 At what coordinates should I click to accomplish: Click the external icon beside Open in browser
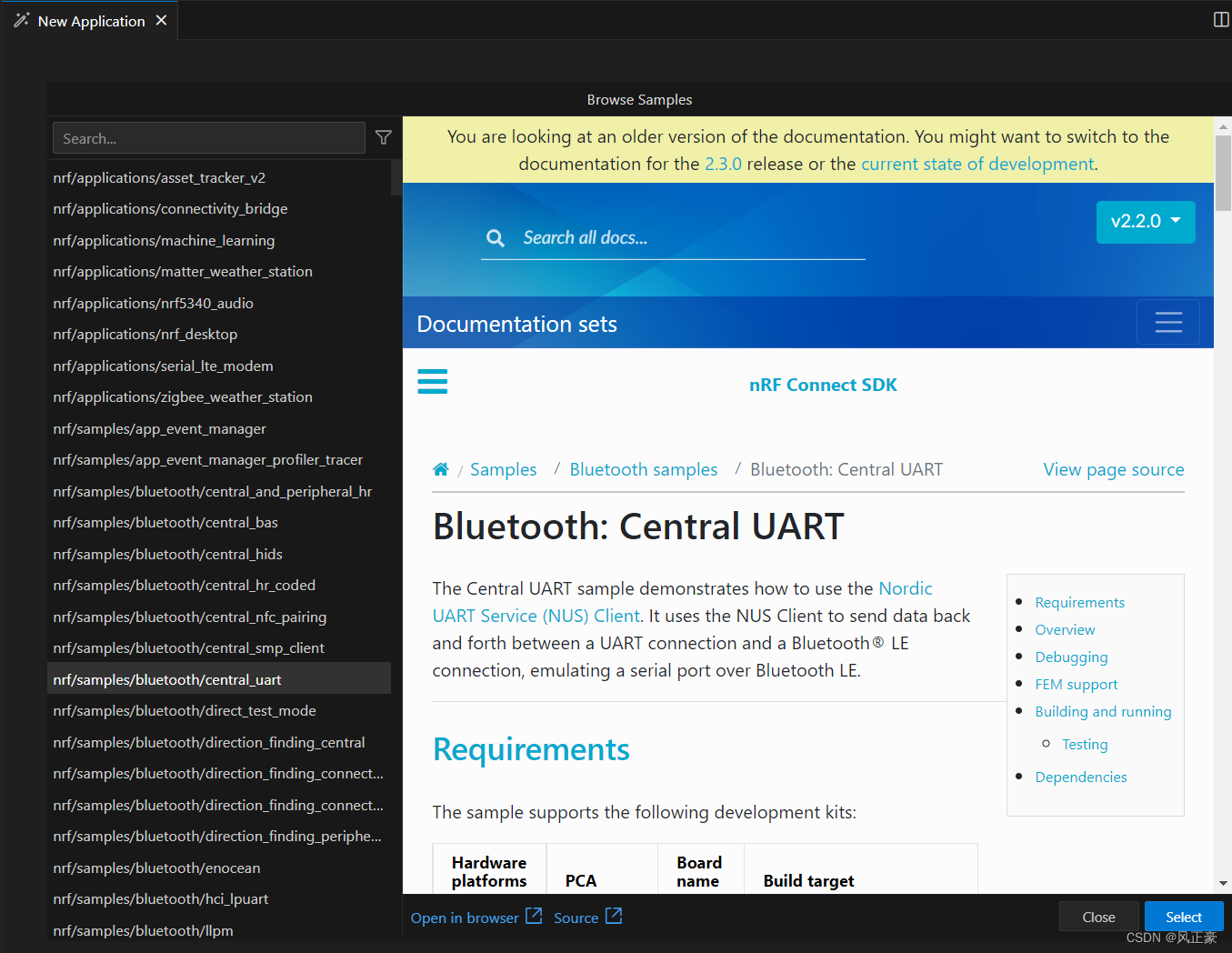point(534,916)
